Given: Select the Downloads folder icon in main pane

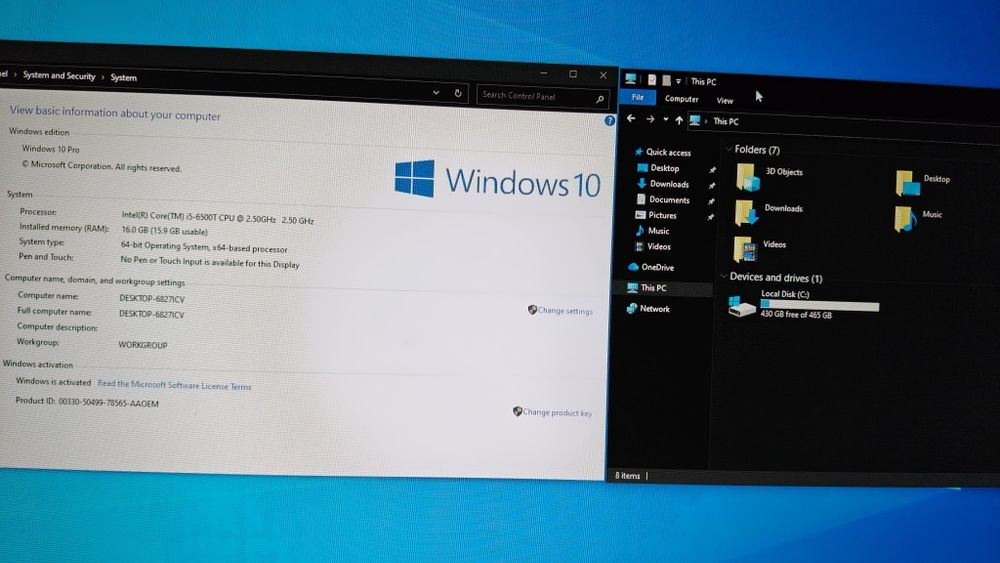Looking at the screenshot, I should tap(746, 213).
